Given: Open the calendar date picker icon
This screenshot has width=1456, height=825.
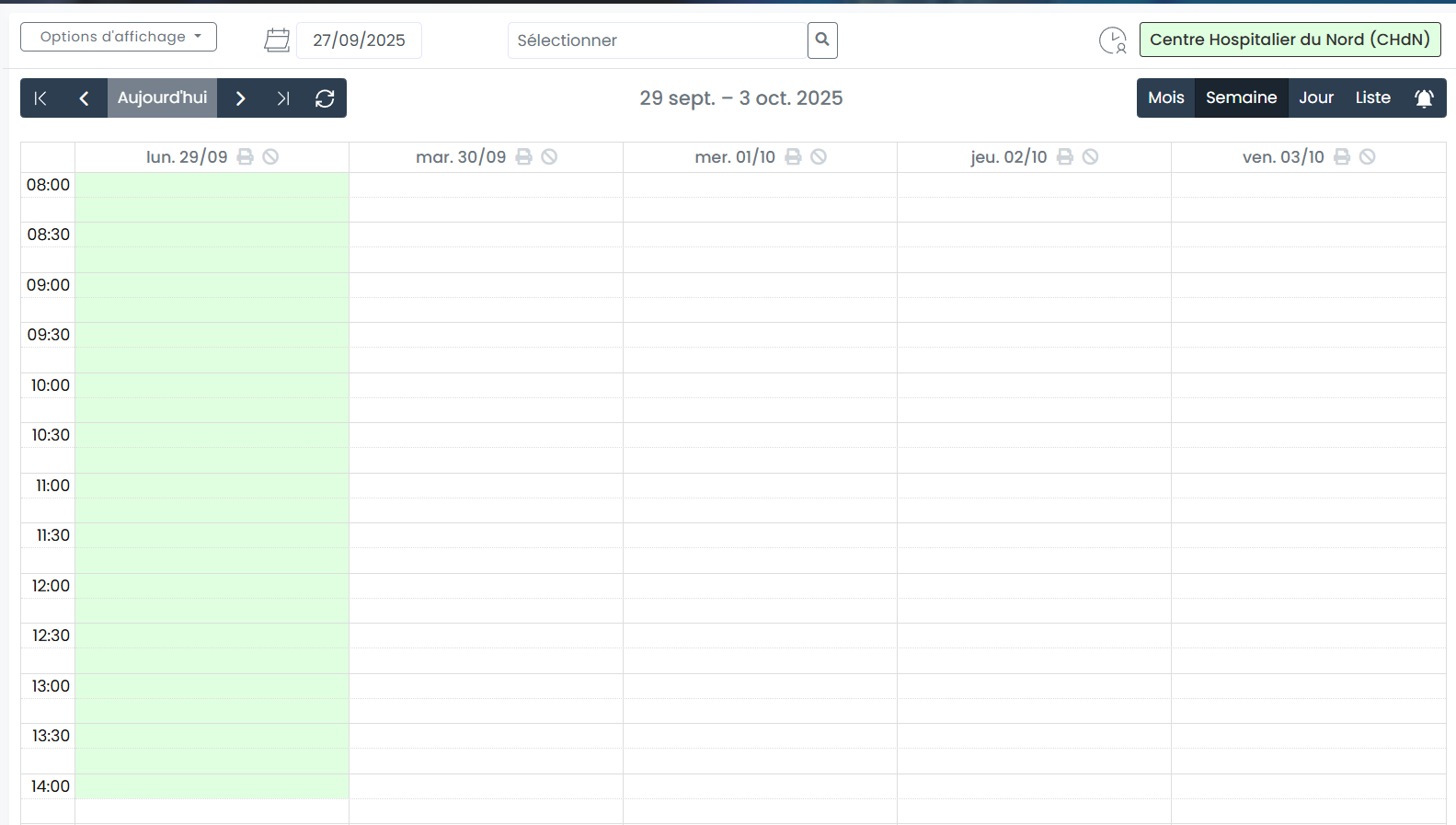Looking at the screenshot, I should point(277,40).
